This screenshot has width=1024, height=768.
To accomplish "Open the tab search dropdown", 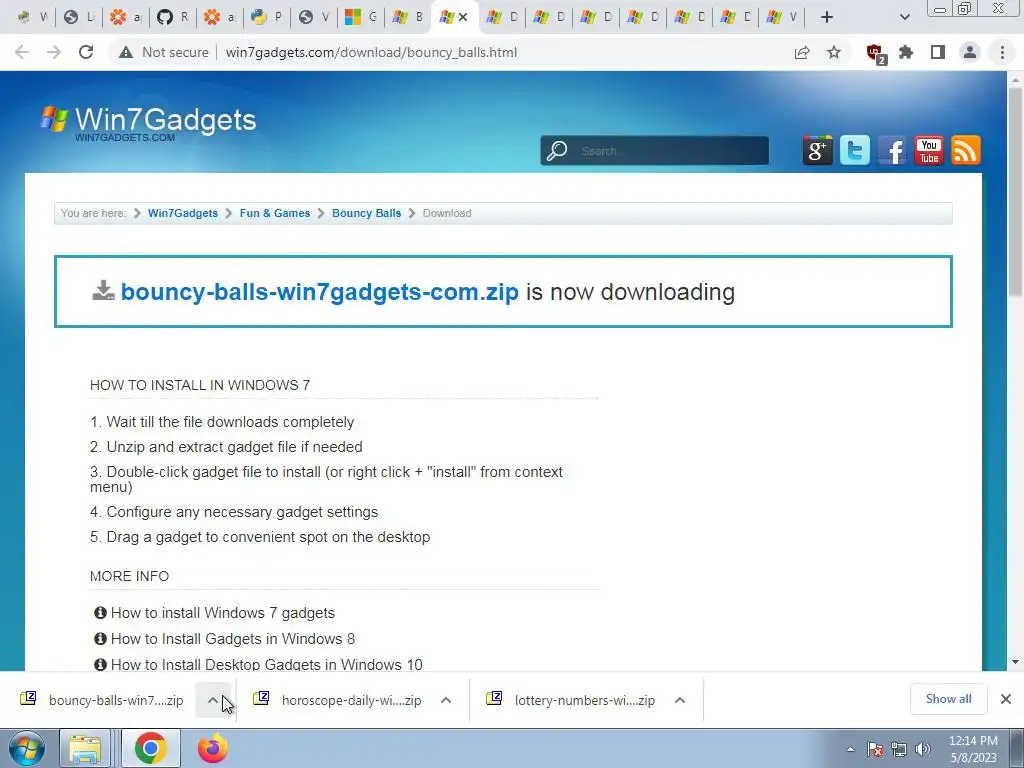I will pyautogui.click(x=904, y=17).
